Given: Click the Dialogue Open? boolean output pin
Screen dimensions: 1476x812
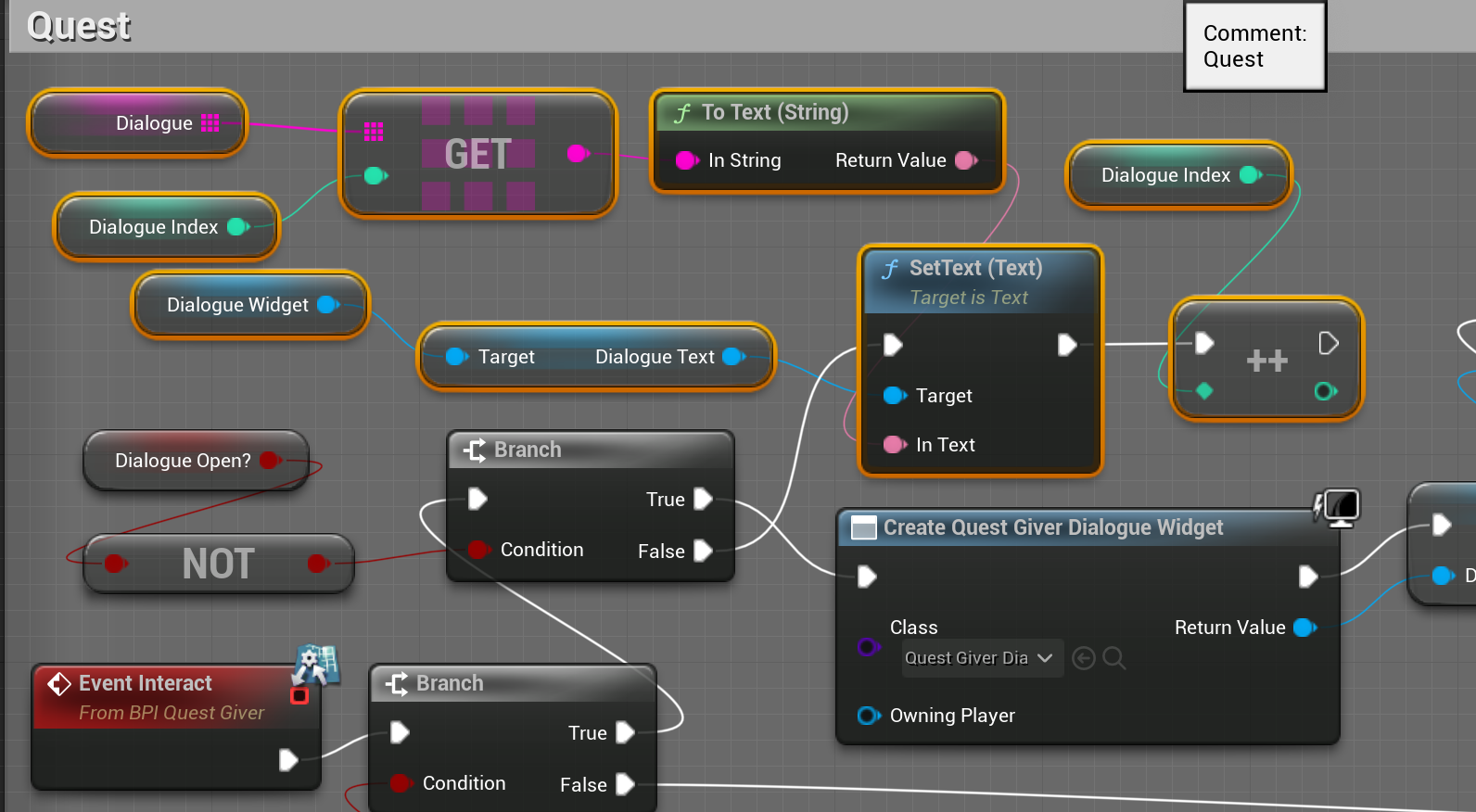Looking at the screenshot, I should coord(271,460).
